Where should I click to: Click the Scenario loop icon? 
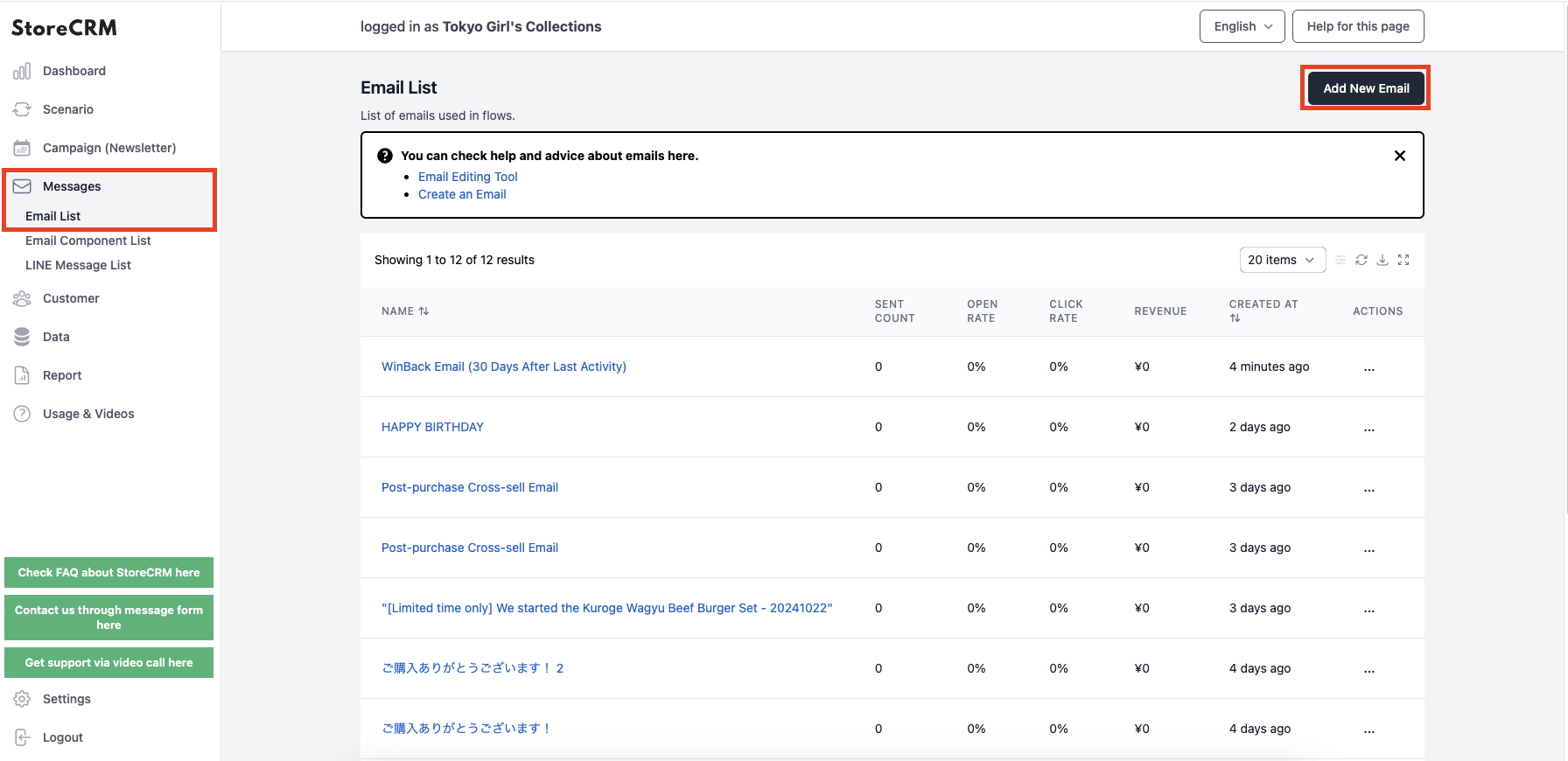pos(22,109)
